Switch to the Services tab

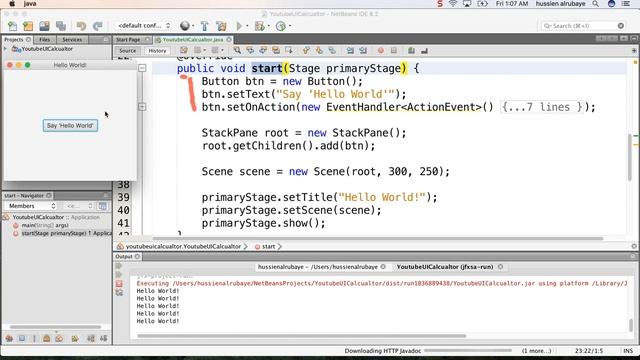72,40
